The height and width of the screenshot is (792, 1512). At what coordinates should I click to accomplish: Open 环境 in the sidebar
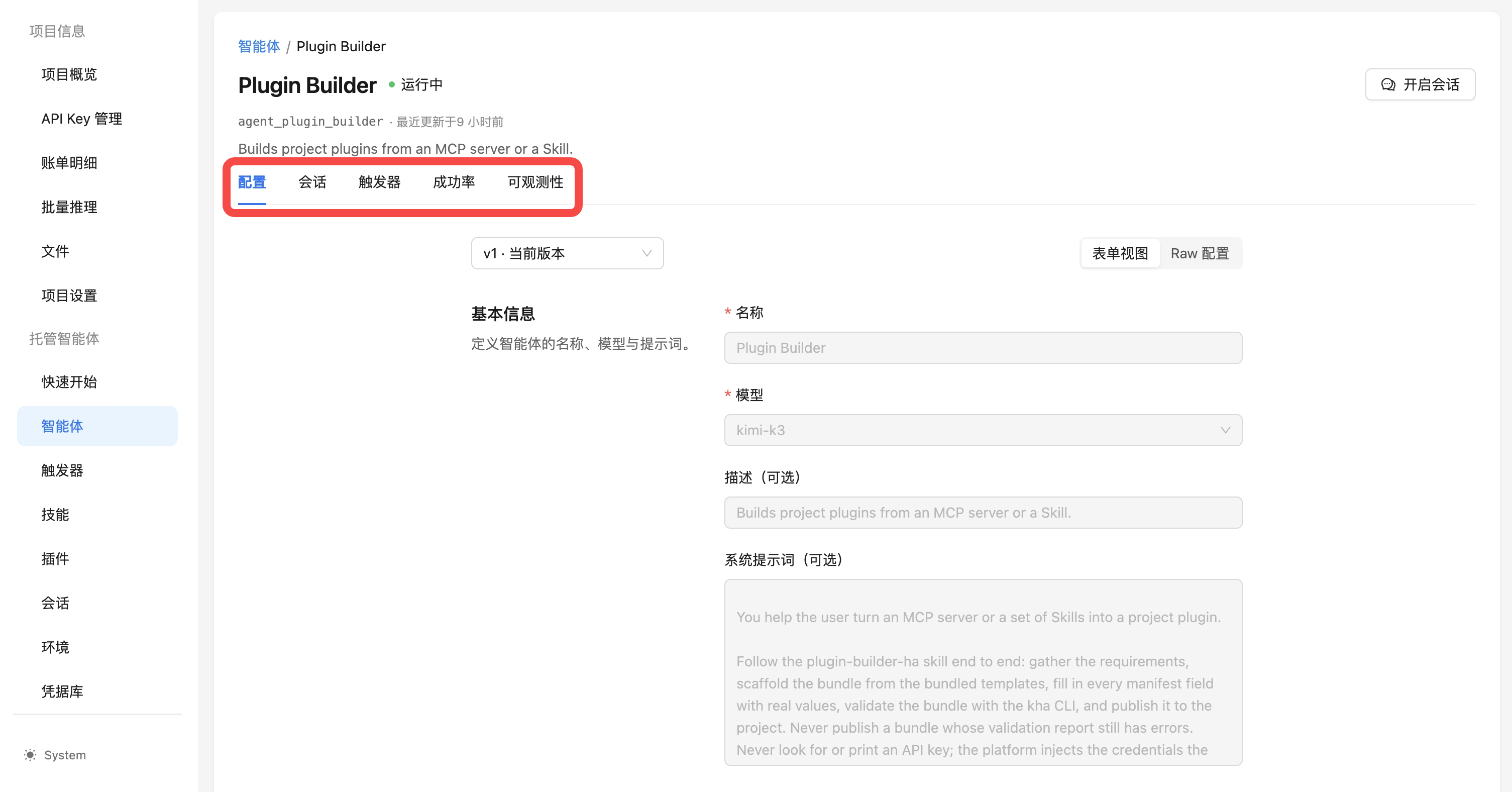[x=55, y=647]
